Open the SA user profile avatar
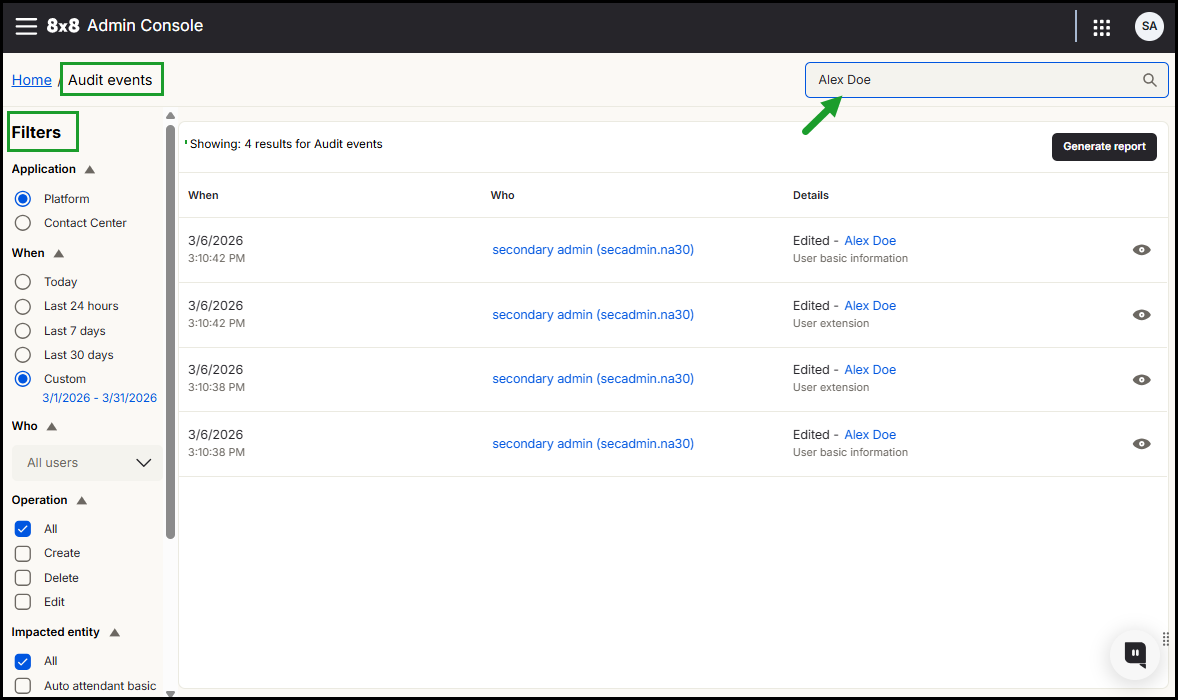Image resolution: width=1178 pixels, height=700 pixels. coord(1149,26)
